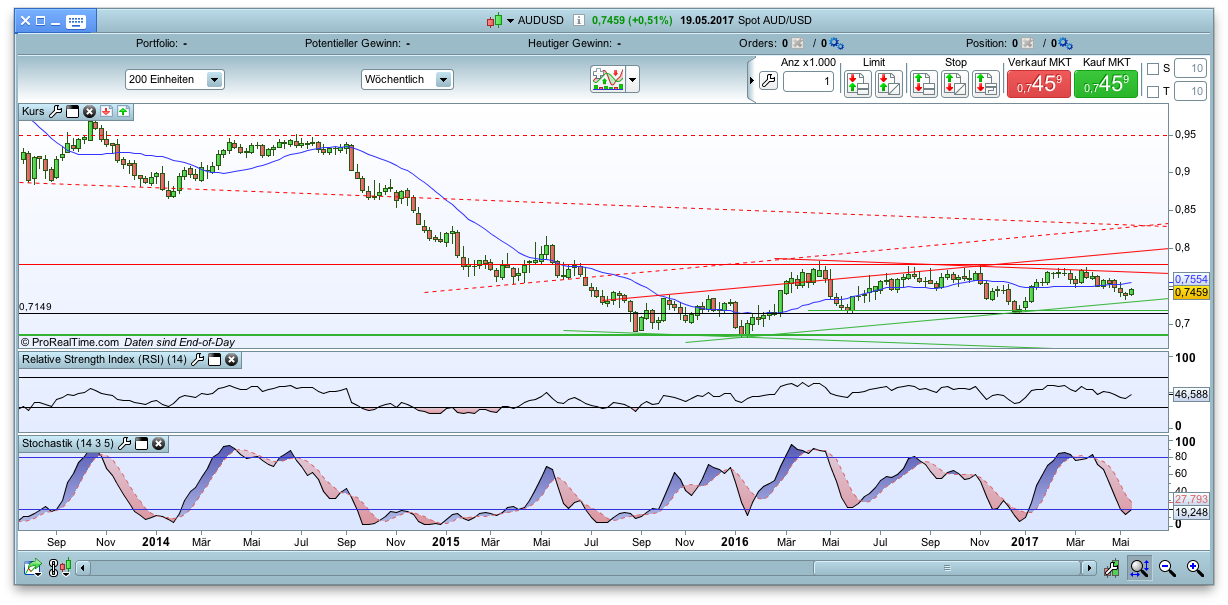Screen dimensions: 1228x605
Task: Enable the T checkbox
Action: 1153,92
